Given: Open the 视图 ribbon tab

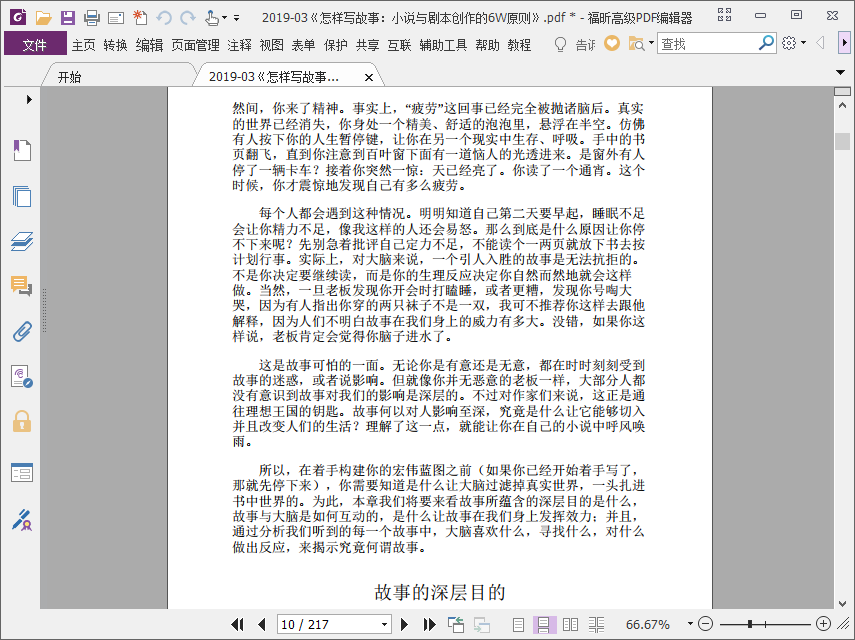Looking at the screenshot, I should click(x=272, y=45).
